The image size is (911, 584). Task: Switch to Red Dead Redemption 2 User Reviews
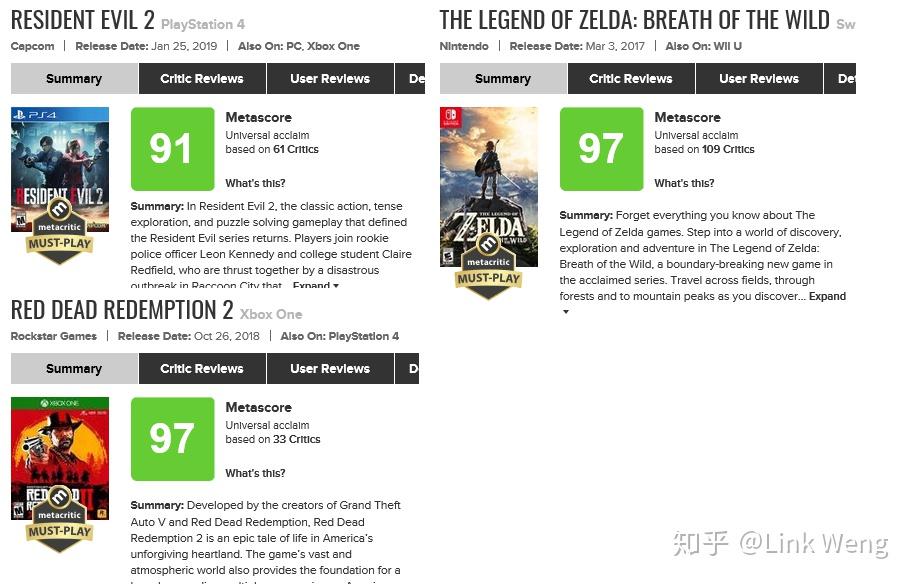pos(330,368)
